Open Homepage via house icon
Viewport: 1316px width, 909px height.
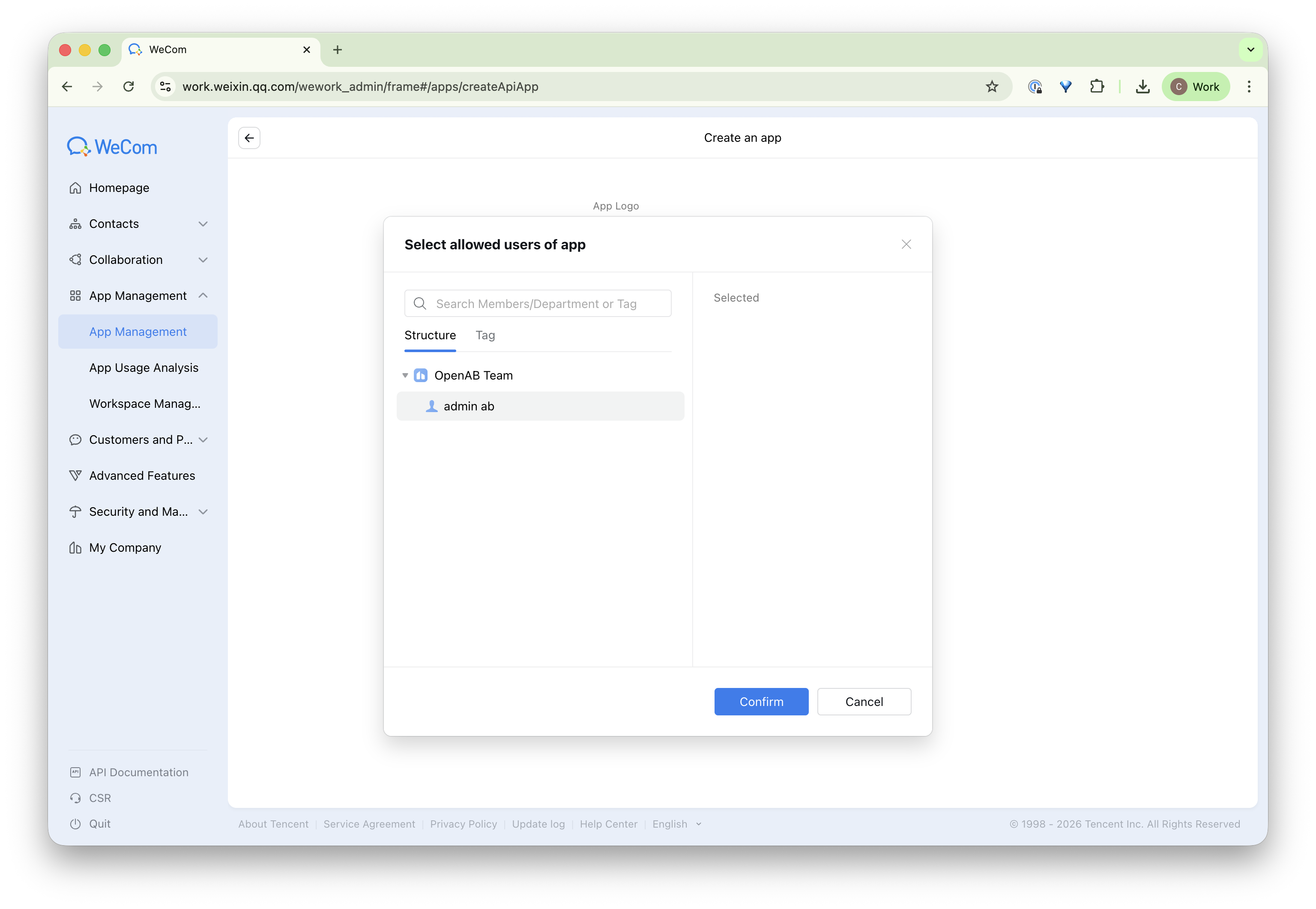point(75,188)
